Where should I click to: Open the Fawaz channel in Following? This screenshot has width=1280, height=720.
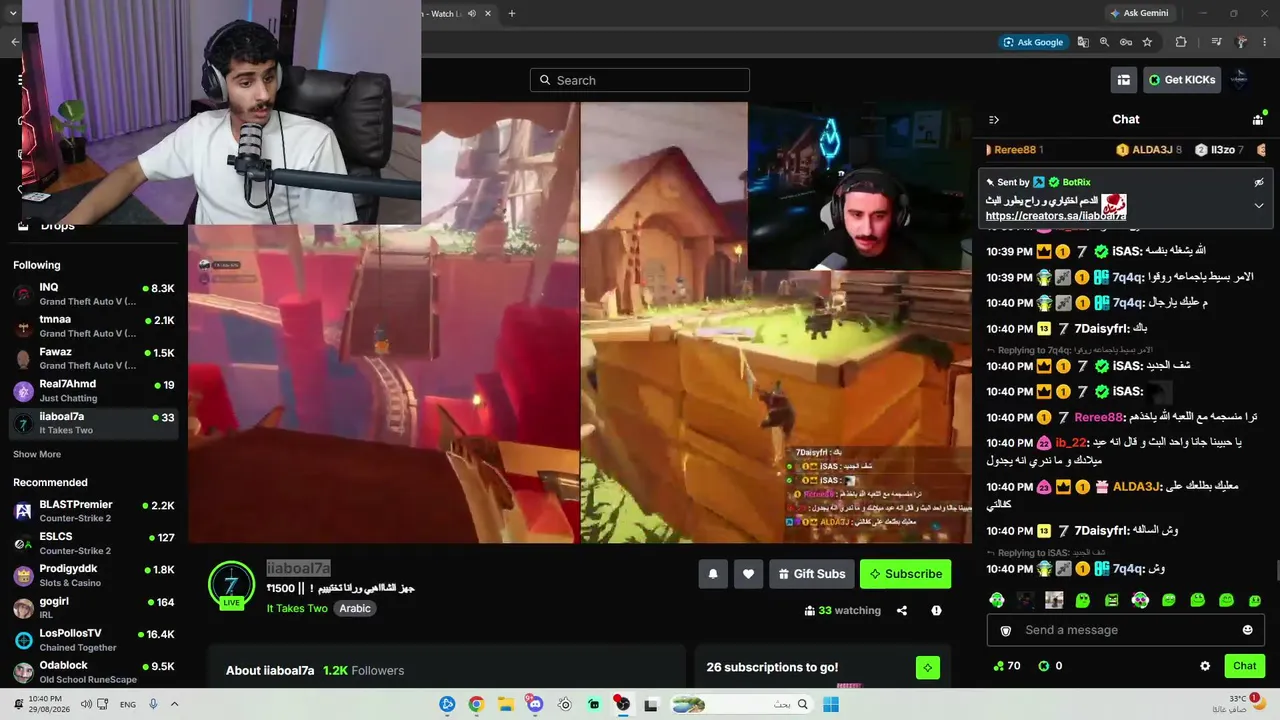pyautogui.click(x=94, y=358)
